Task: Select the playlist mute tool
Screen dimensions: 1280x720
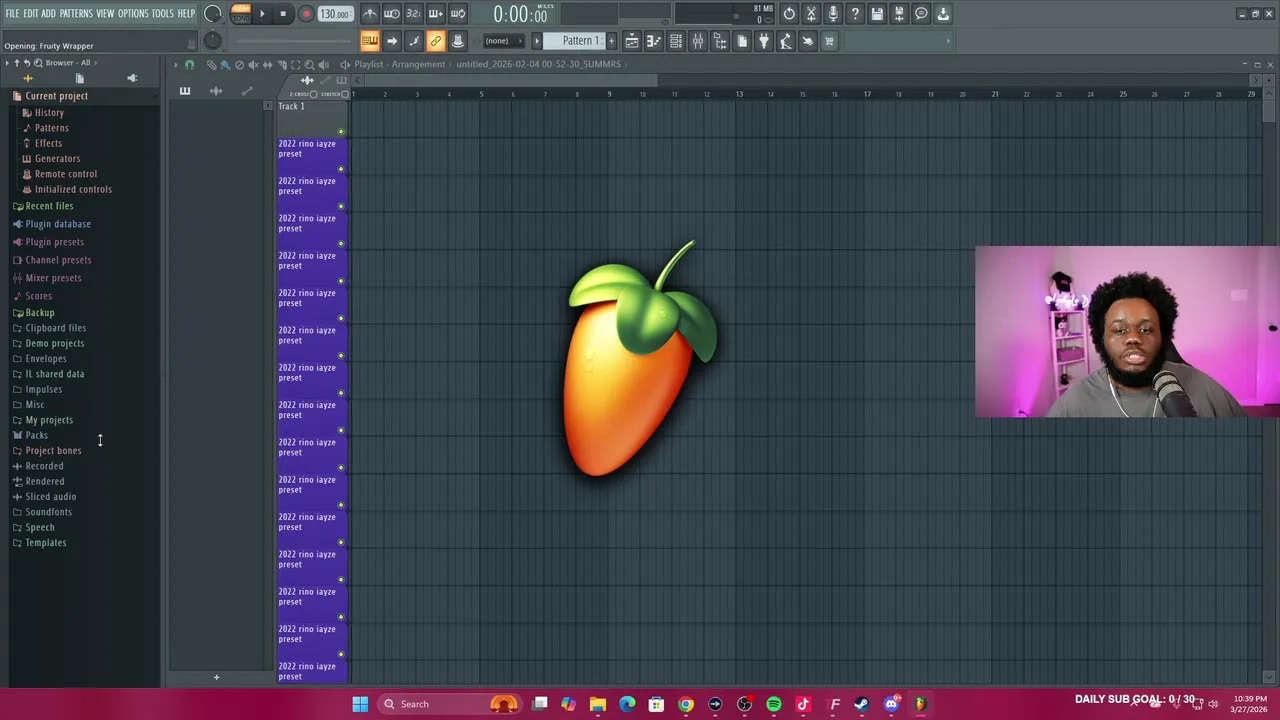Action: point(253,64)
